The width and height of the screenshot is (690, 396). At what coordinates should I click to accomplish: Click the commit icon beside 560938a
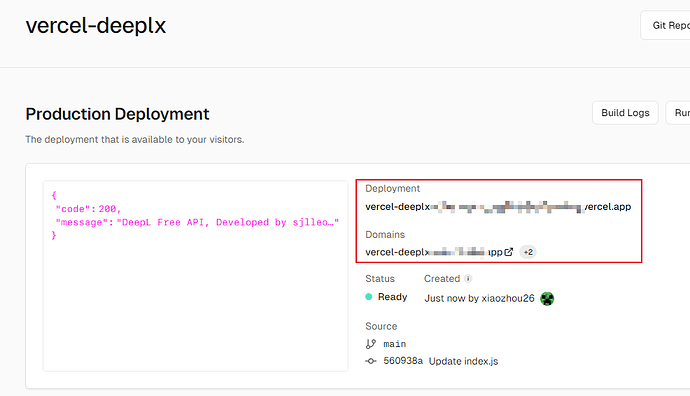pyautogui.click(x=371, y=361)
